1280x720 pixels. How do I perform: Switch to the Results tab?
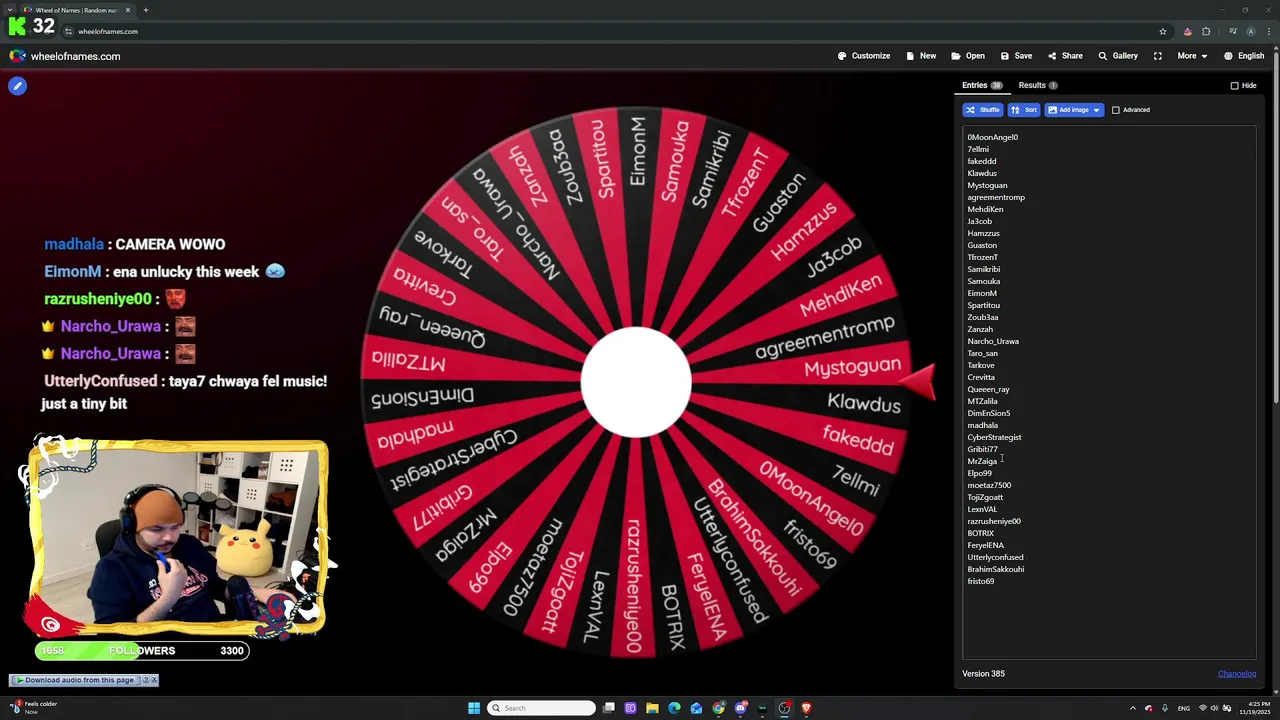pos(1038,85)
